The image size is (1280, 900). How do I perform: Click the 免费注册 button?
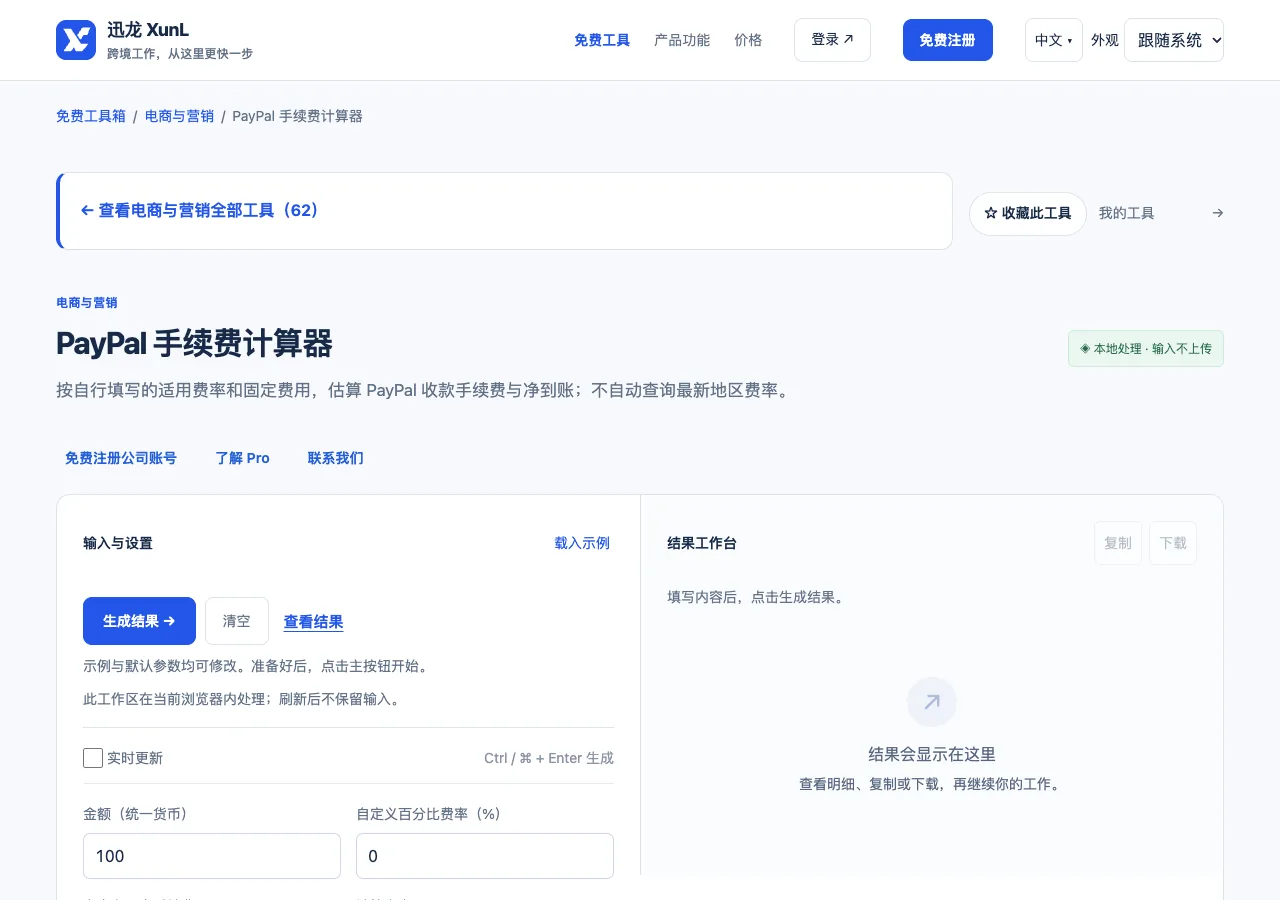coord(947,40)
